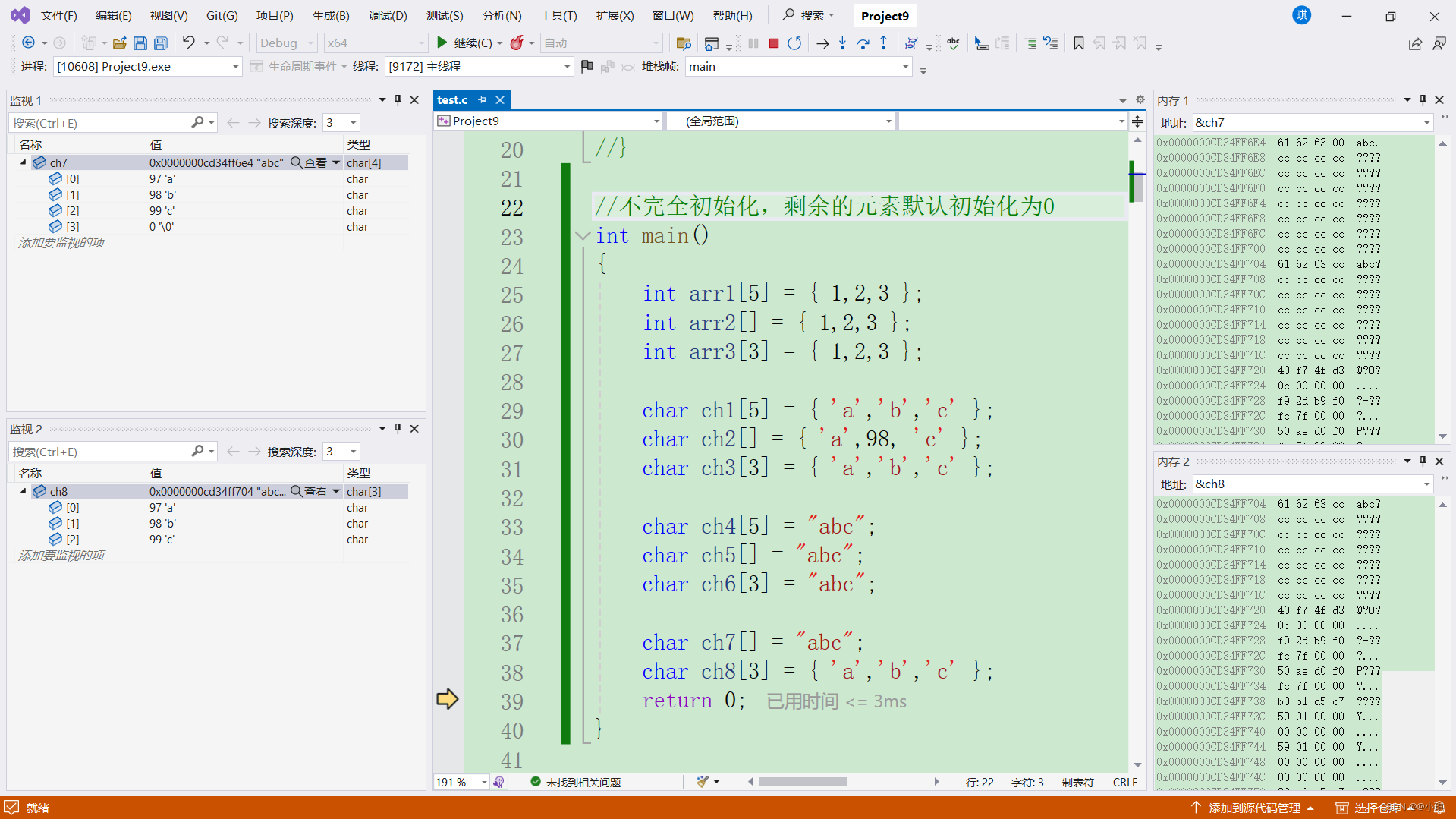
Task: Toggle auto-hide pin on 内存 2 panel
Action: coord(1423,461)
